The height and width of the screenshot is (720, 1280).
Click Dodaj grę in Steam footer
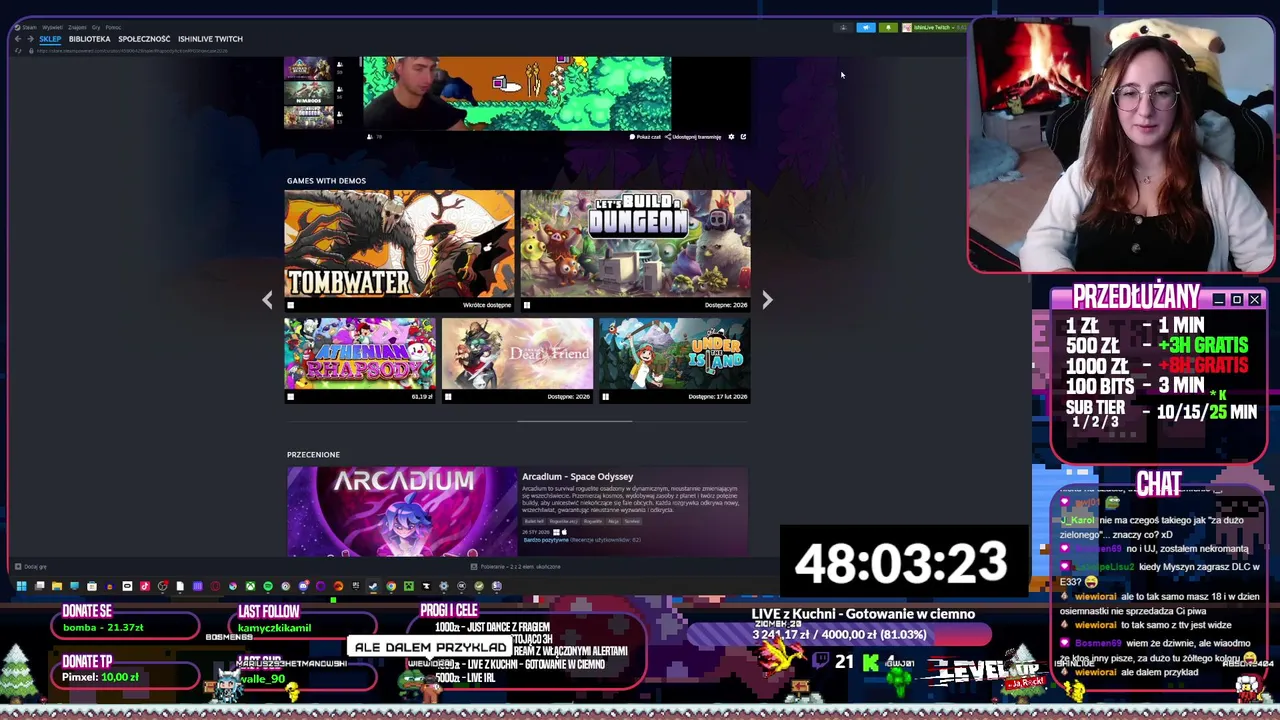tap(31, 567)
